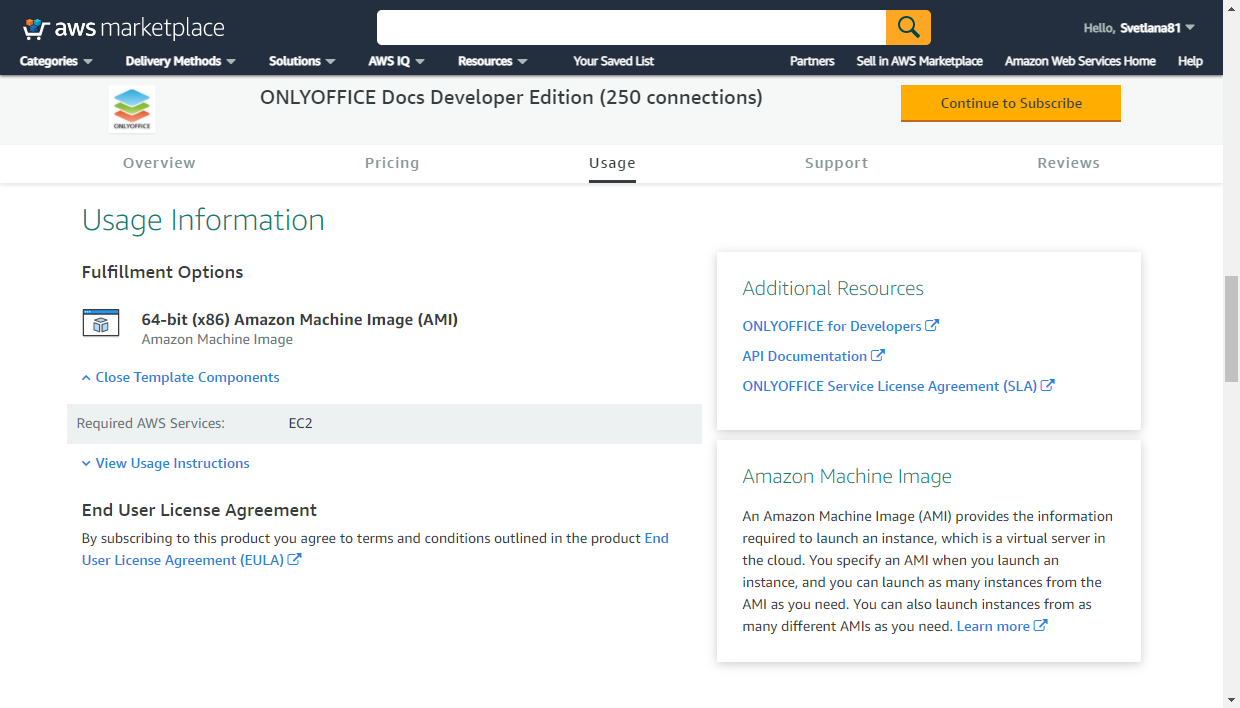
Task: Switch to the Pricing tab
Action: [392, 163]
